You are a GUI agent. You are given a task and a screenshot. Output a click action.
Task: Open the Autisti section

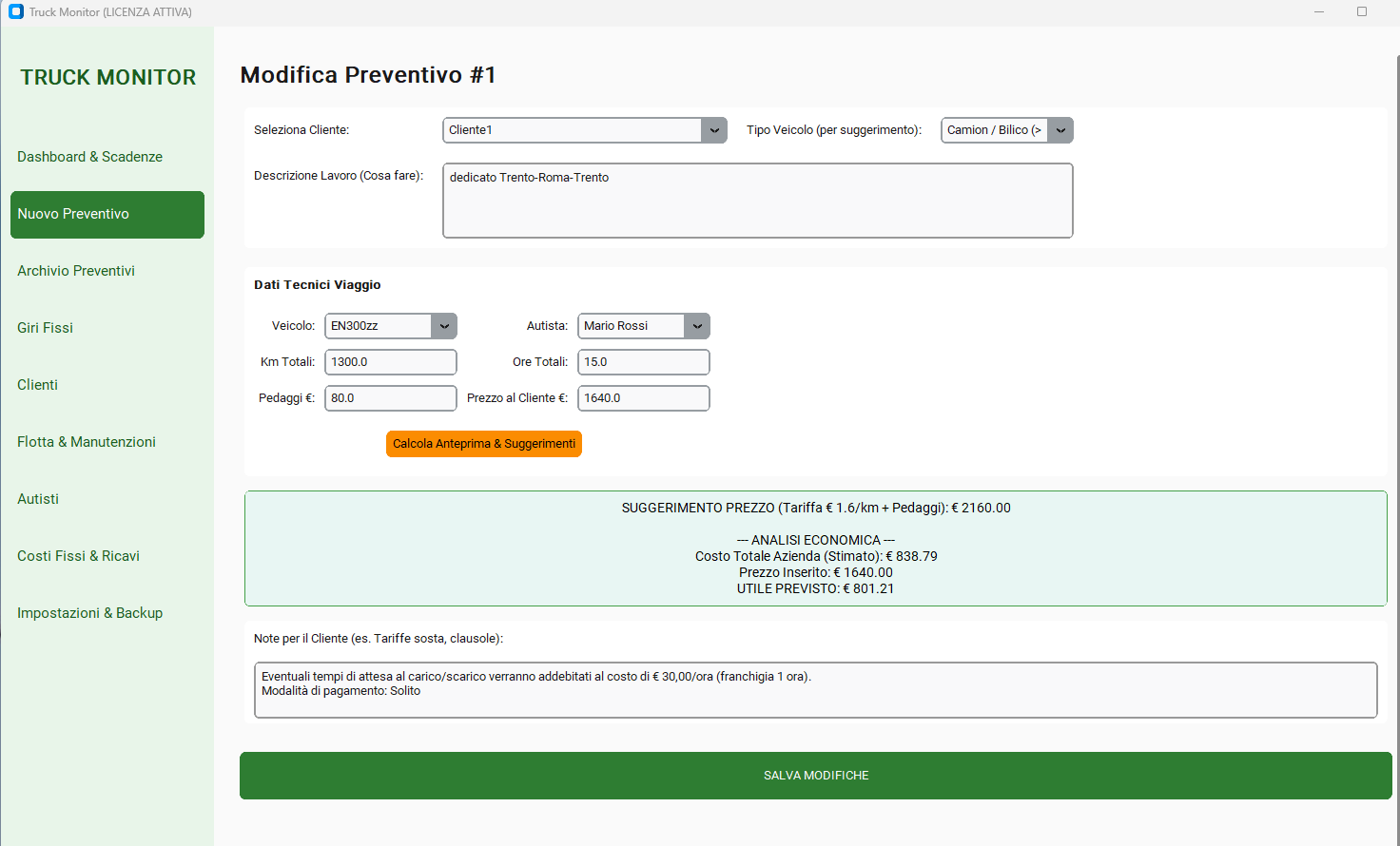(x=38, y=499)
